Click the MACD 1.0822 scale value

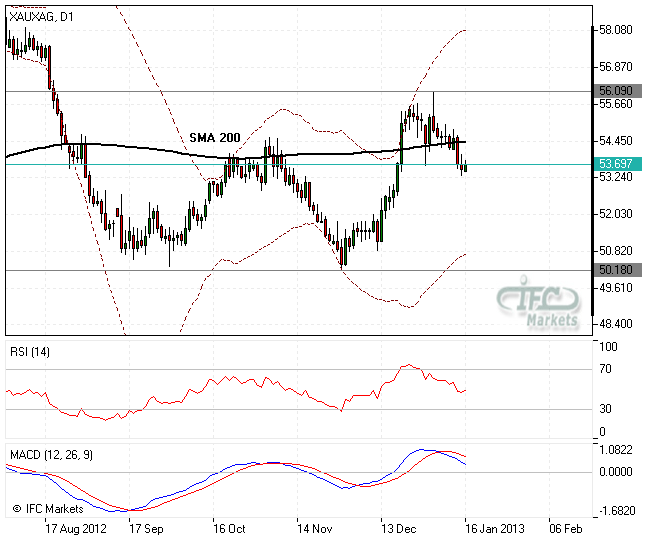[x=614, y=451]
